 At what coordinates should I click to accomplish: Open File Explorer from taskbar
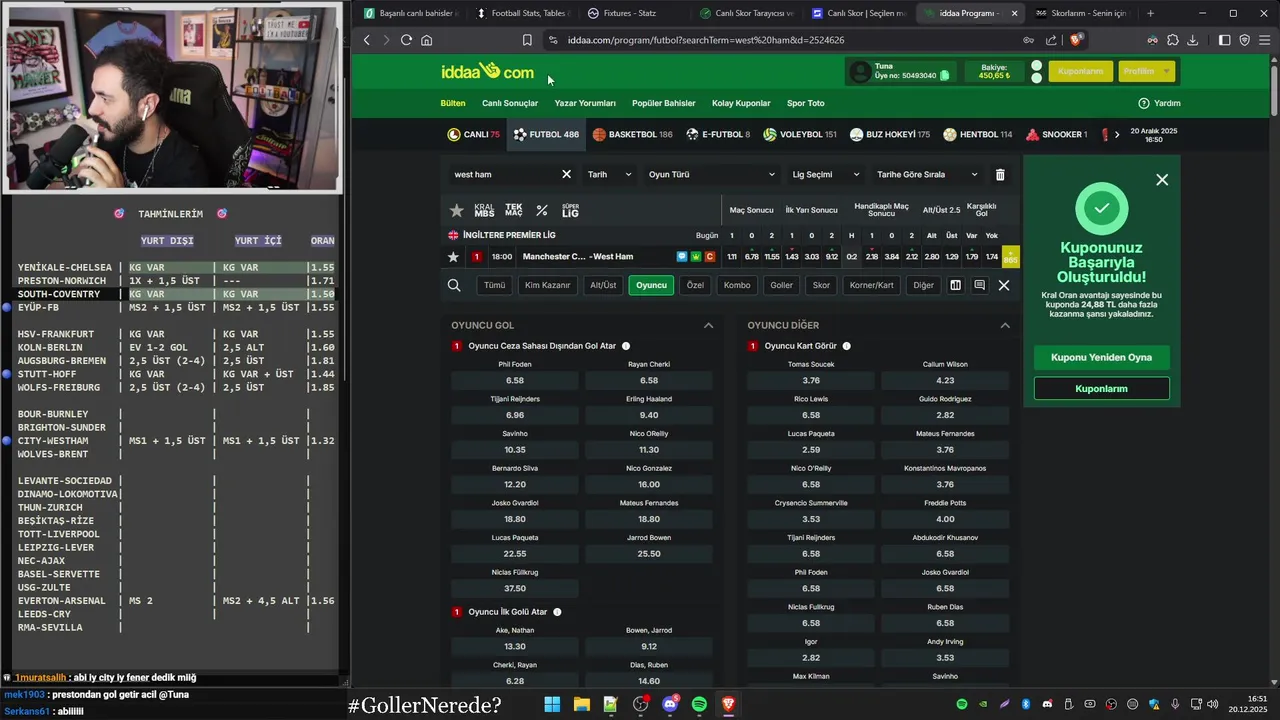581,705
